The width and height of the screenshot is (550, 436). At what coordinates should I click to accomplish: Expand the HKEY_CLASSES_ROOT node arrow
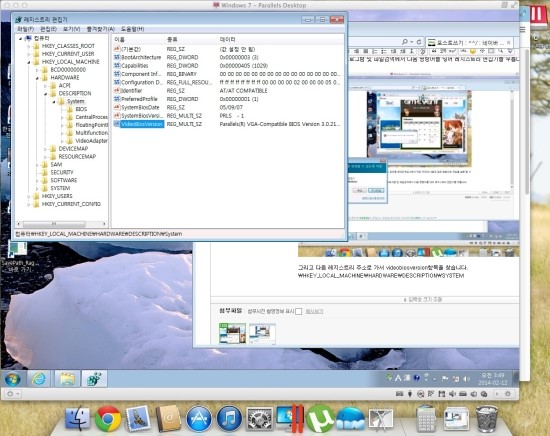coord(29,46)
